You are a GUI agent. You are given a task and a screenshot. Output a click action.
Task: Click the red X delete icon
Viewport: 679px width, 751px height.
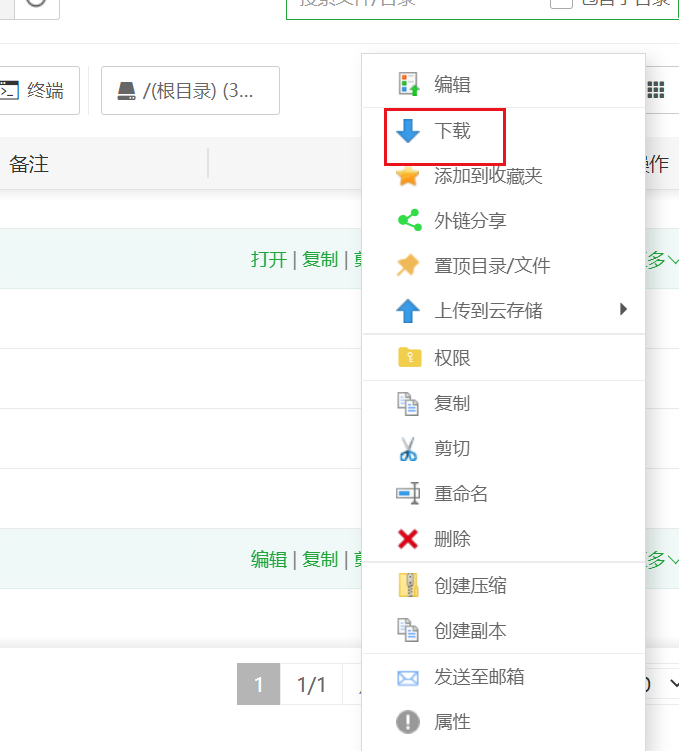click(408, 539)
